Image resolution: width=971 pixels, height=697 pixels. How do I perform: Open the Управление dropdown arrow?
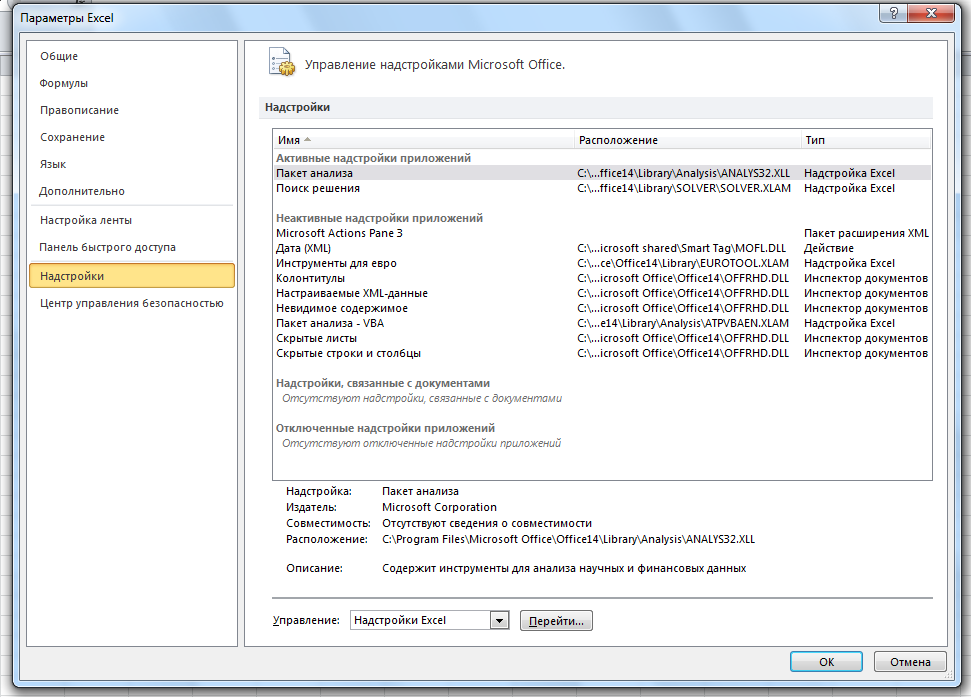(x=499, y=620)
